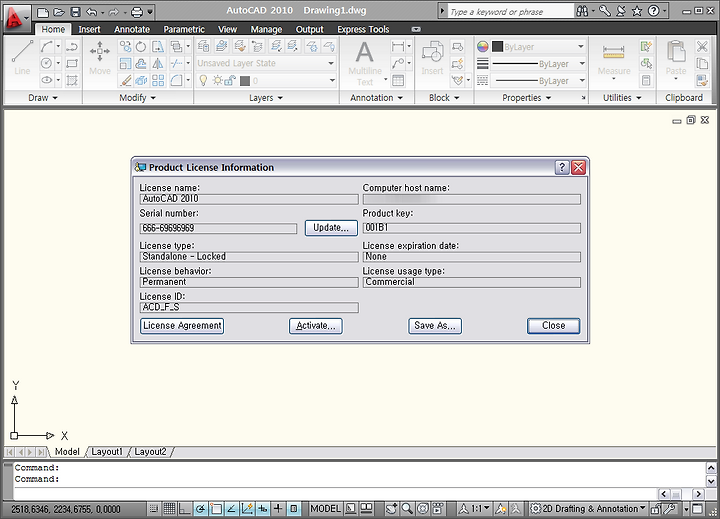The image size is (720, 519).
Task: Expand the Annotation panel
Action: tap(376, 98)
